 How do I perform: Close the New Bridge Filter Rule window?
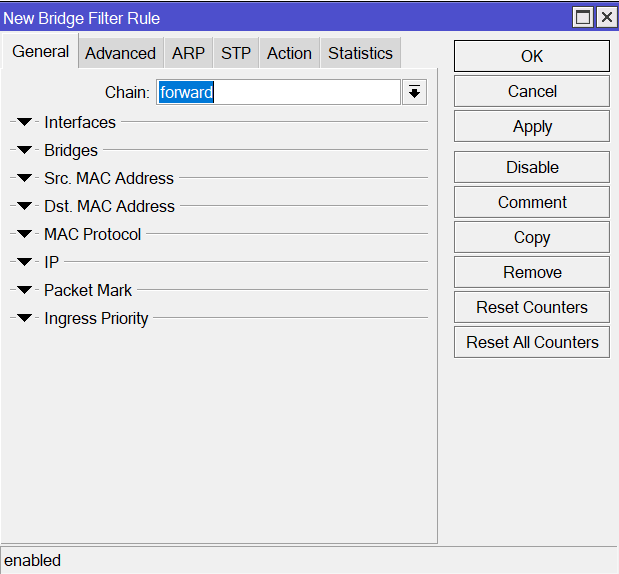pyautogui.click(x=607, y=17)
